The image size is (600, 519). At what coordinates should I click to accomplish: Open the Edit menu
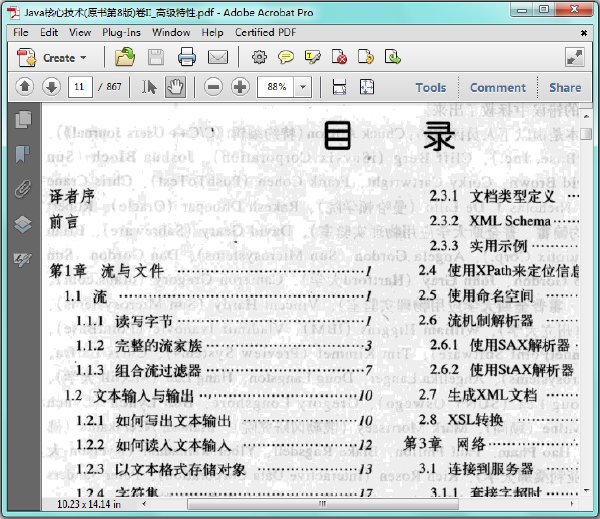tap(49, 33)
